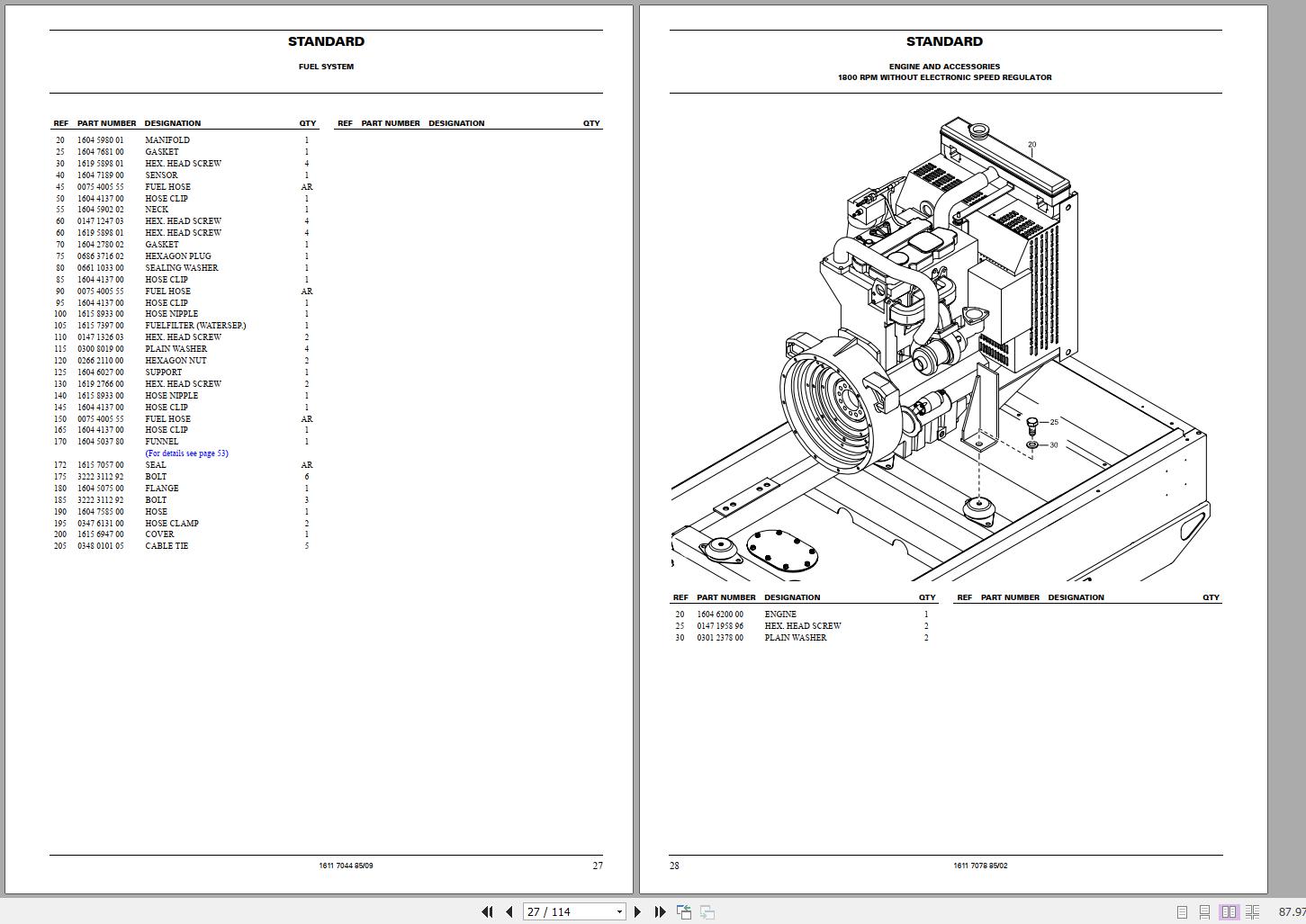Click the zoom percentage value 87.97
This screenshot has height=924, width=1306.
[x=1291, y=911]
